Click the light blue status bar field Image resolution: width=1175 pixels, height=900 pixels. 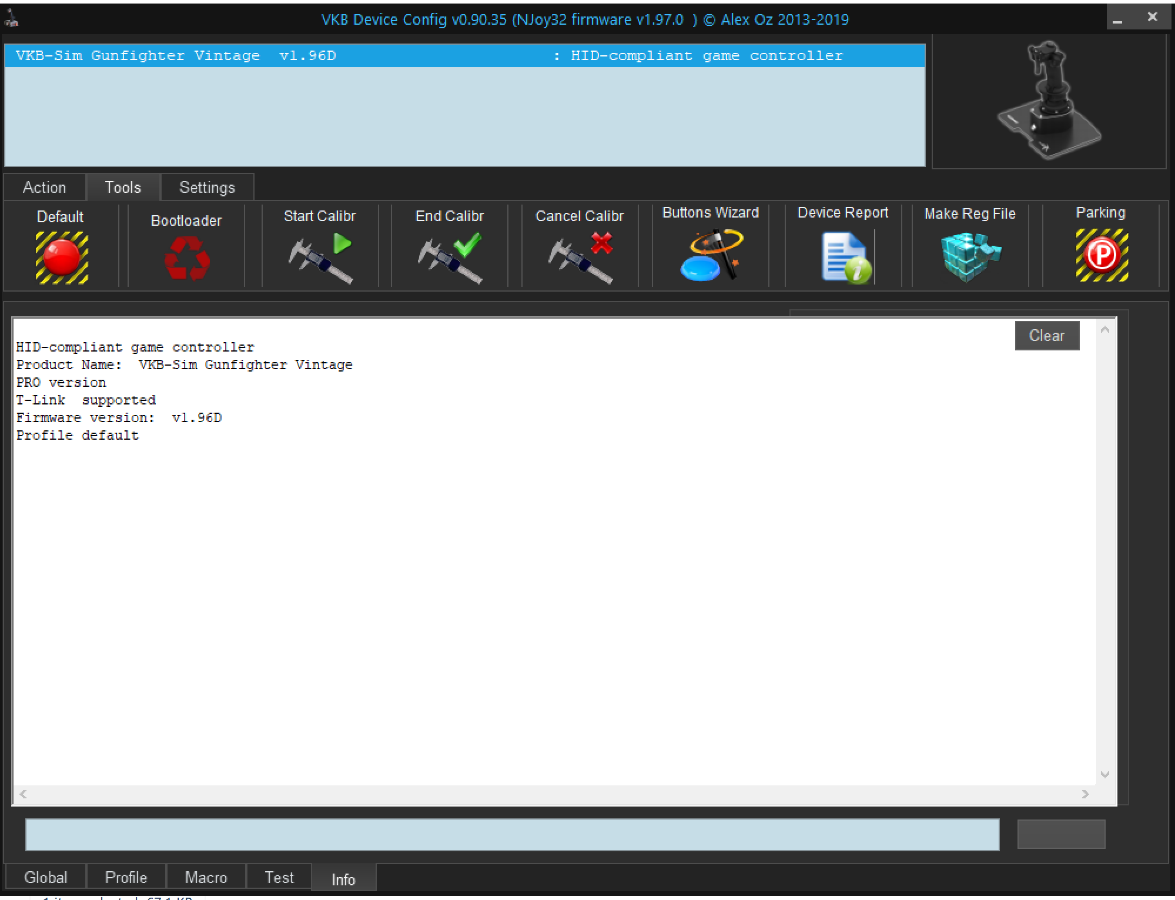pyautogui.click(x=511, y=834)
